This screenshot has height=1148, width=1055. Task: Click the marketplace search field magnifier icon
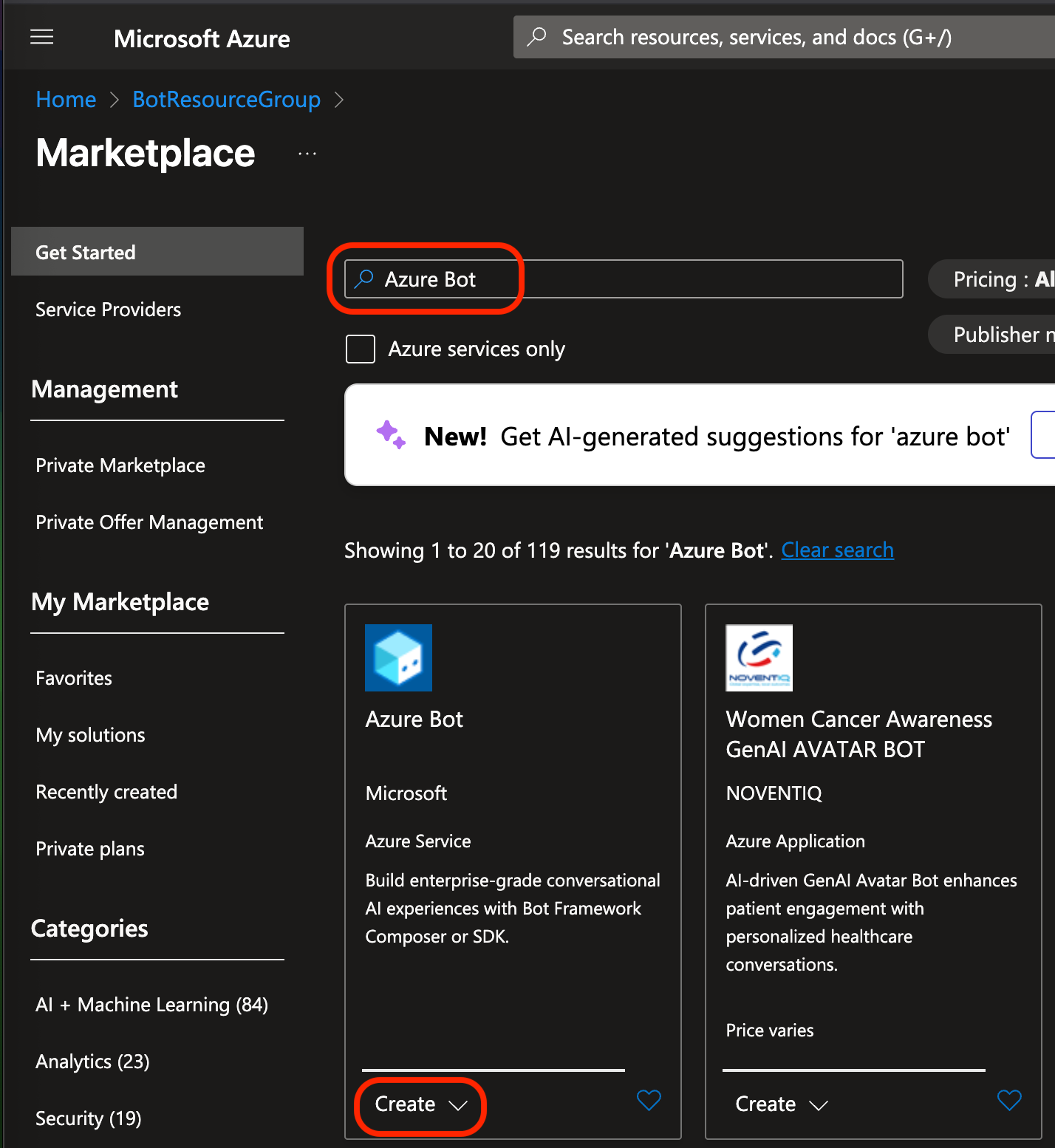363,279
